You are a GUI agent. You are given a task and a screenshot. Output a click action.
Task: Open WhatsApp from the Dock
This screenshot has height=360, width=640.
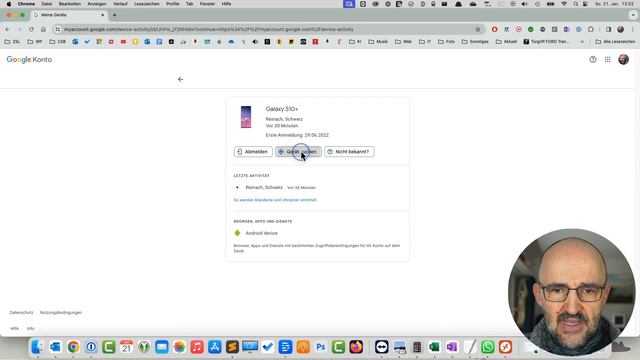[x=487, y=347]
